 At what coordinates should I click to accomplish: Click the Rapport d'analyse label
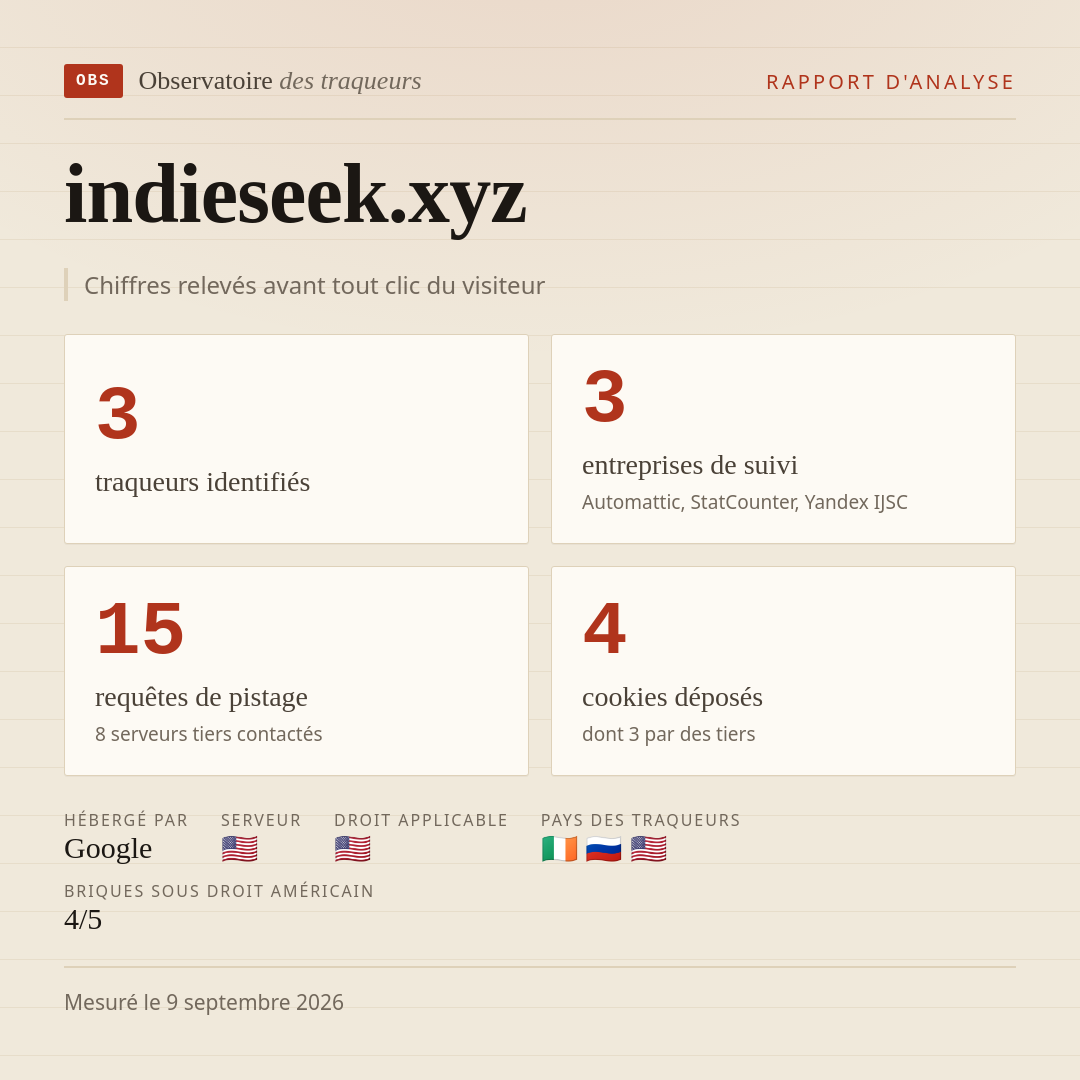point(891,82)
